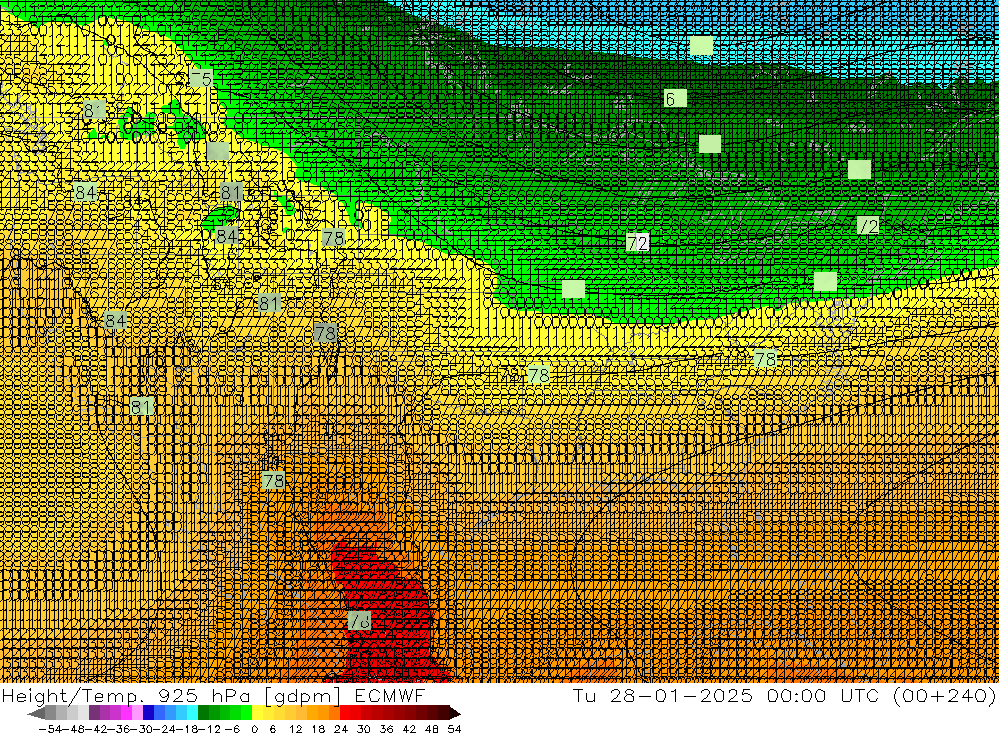Click the '0' legend scale label

tap(254, 729)
